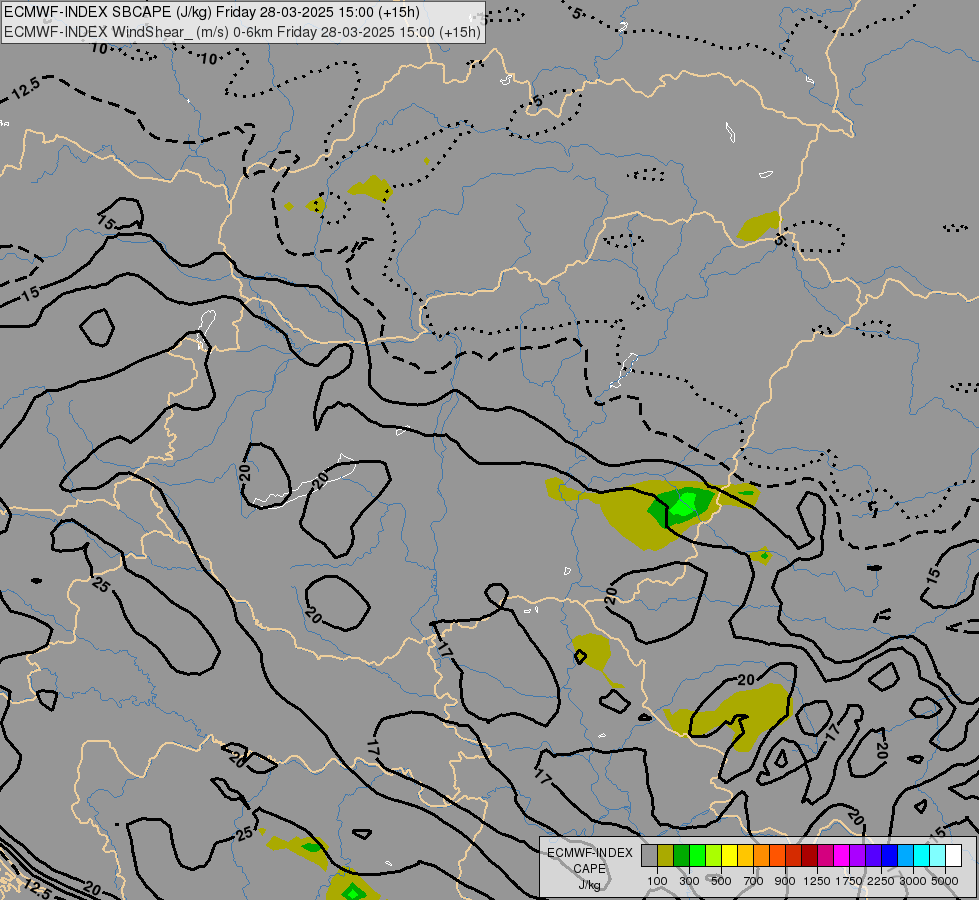Click the gray swatch in the CAPE legend
The height and width of the screenshot is (900, 979).
coord(649,855)
